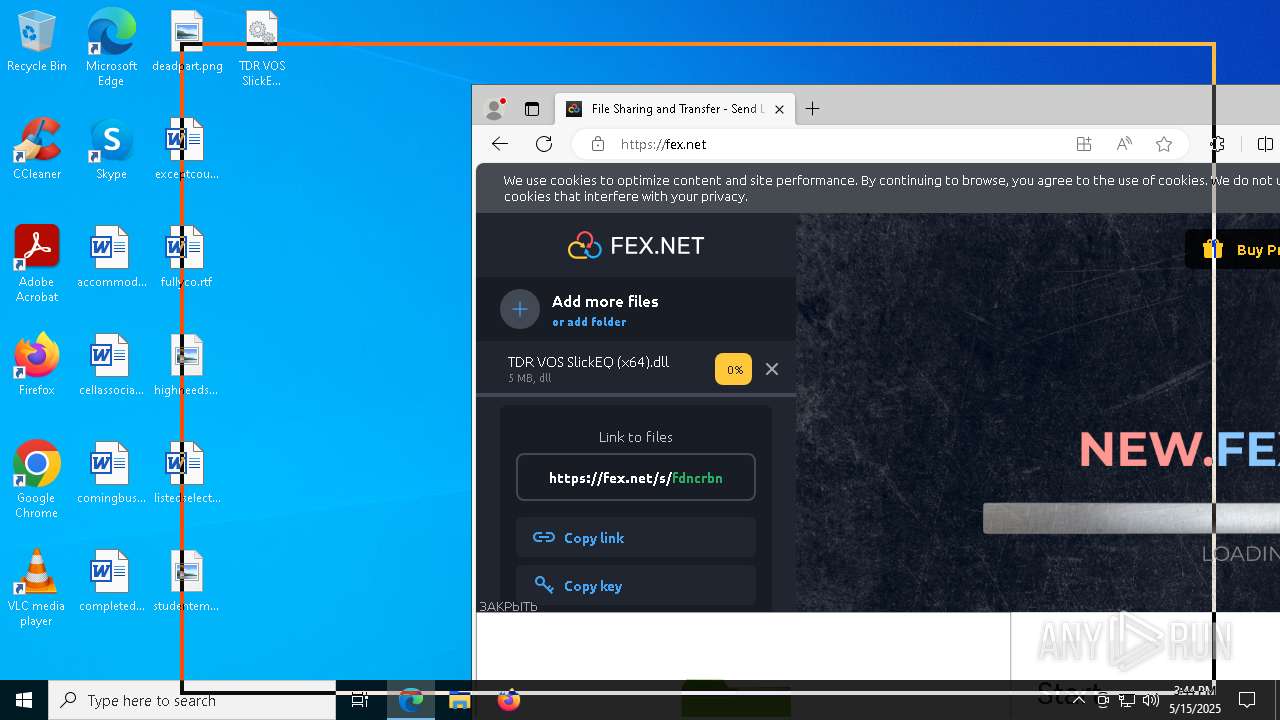The image size is (1280, 720).
Task: View site information lock icon
Action: 598,144
